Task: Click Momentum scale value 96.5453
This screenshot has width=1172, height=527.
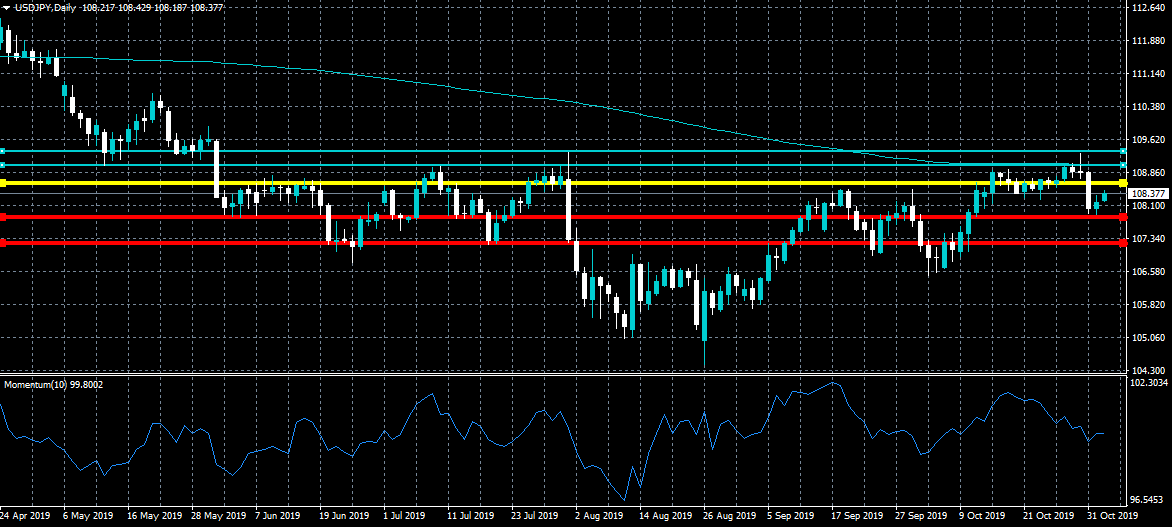Action: point(1149,499)
